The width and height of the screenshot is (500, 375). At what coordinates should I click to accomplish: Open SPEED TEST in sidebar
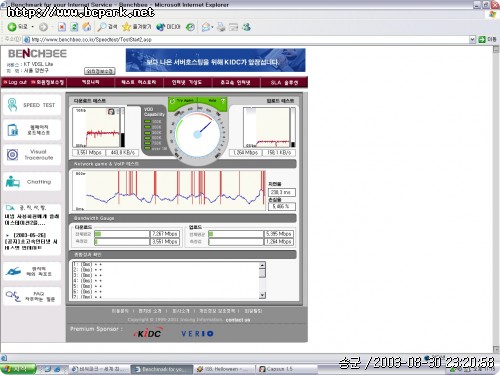coord(32,105)
